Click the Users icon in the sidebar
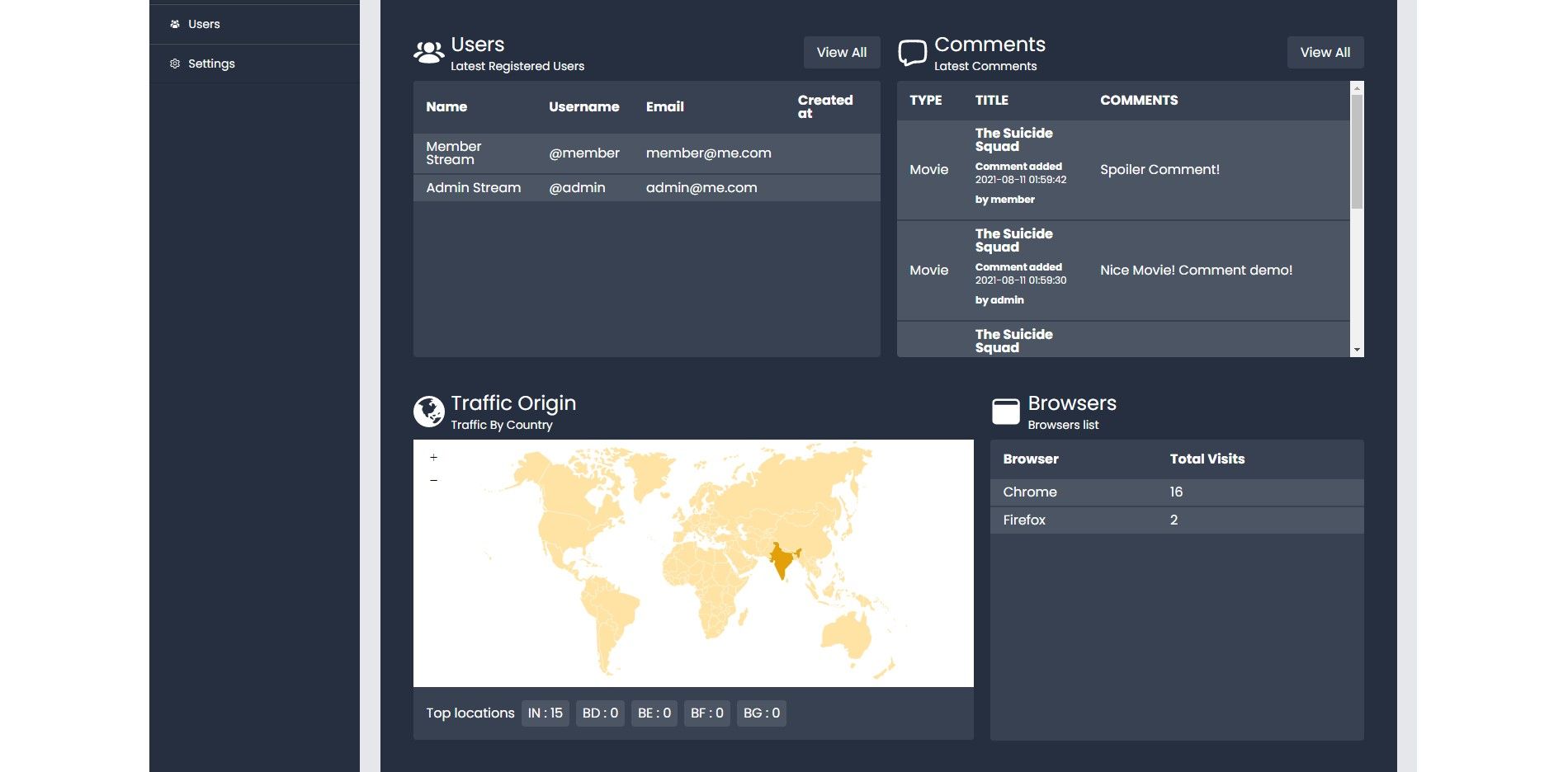 pos(175,24)
